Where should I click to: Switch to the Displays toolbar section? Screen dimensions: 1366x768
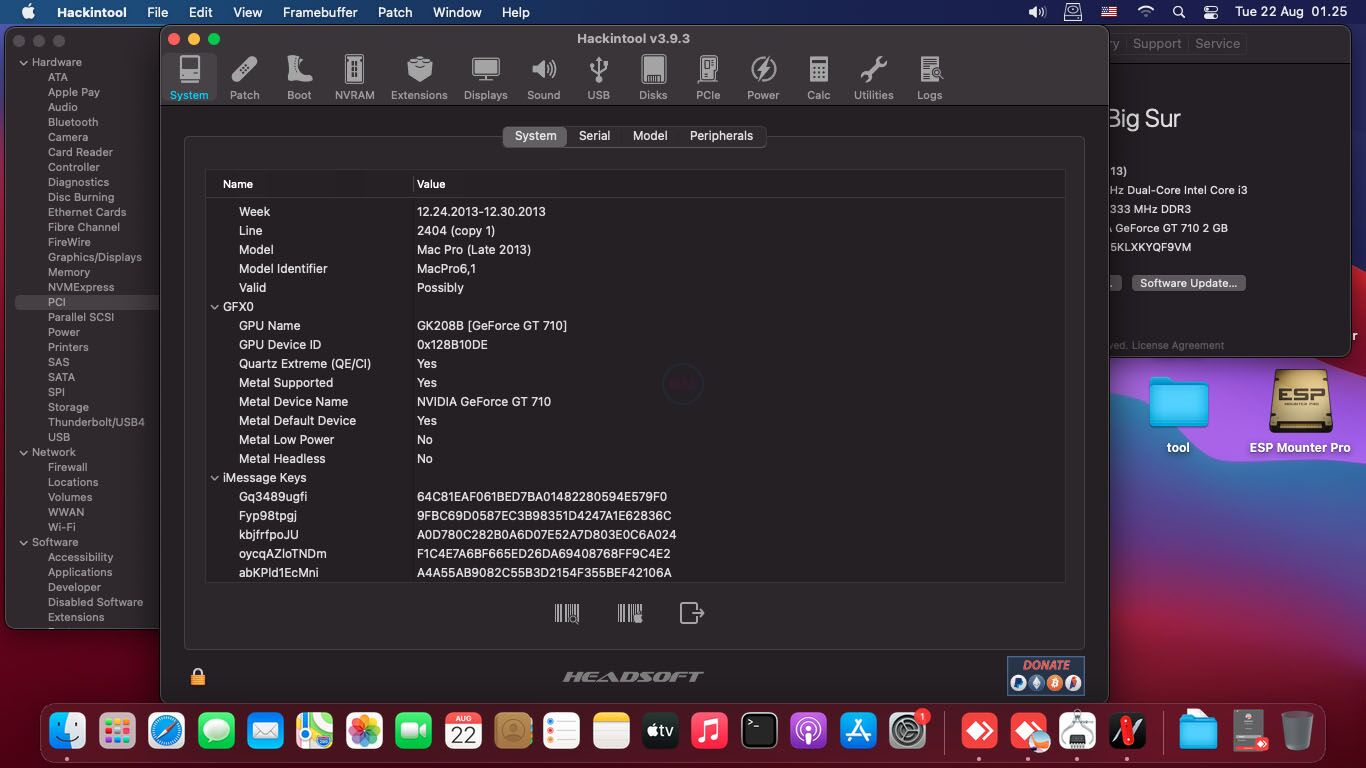(485, 78)
